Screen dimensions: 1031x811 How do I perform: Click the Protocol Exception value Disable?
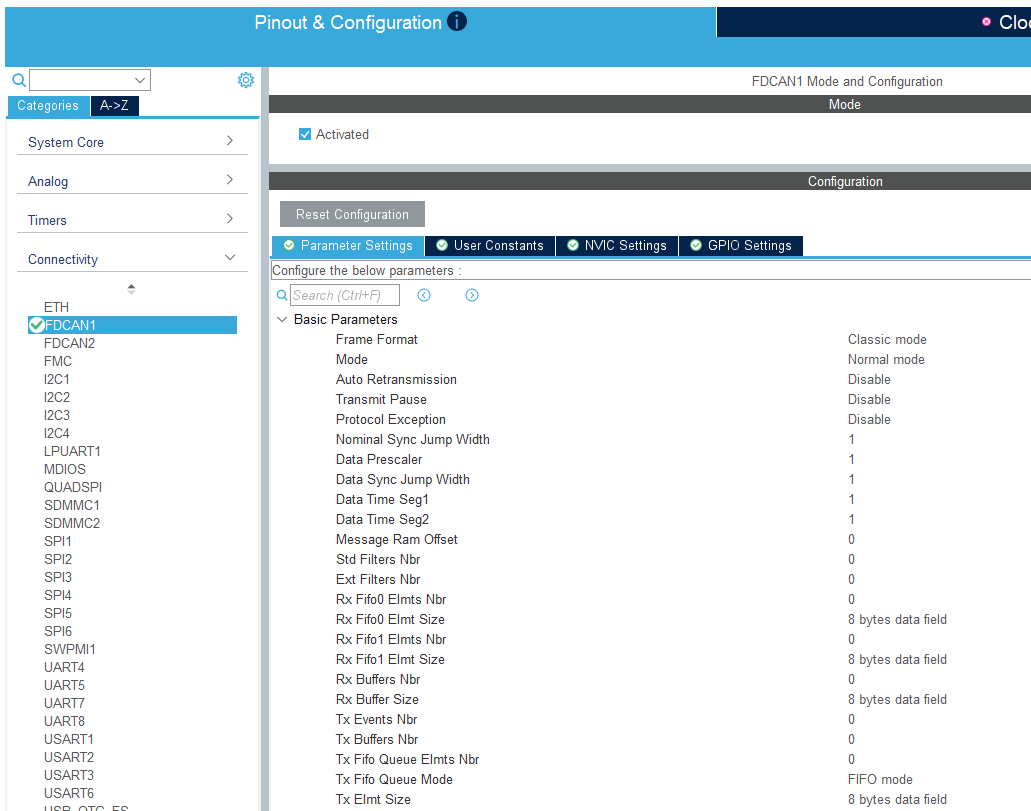click(x=869, y=420)
